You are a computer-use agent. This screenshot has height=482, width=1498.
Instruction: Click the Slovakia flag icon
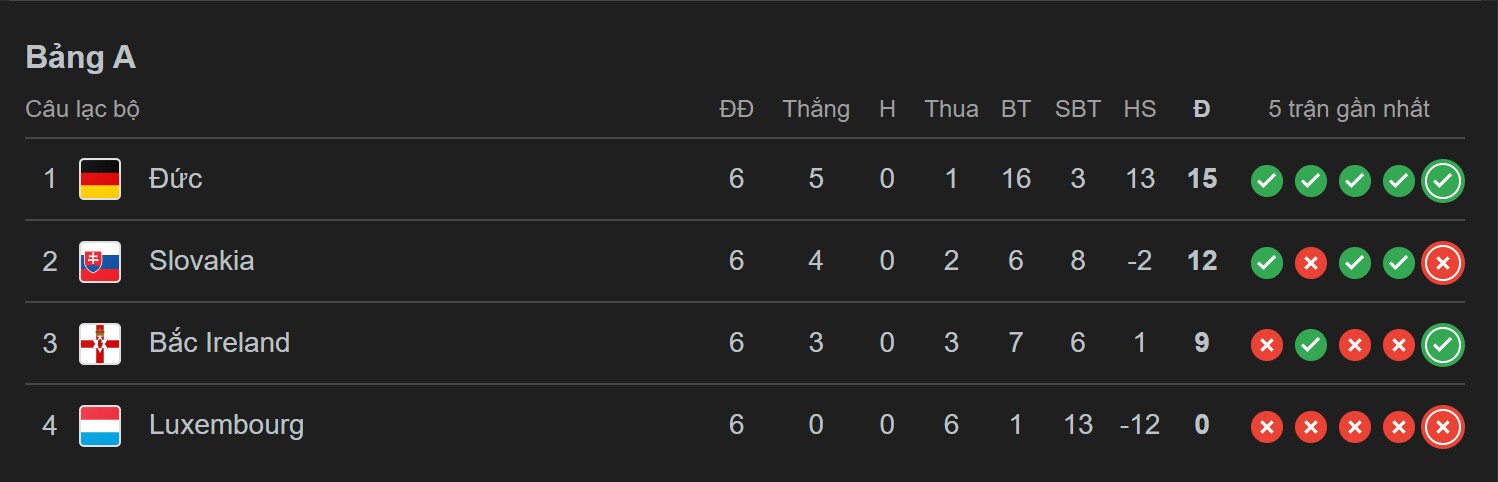click(x=100, y=261)
